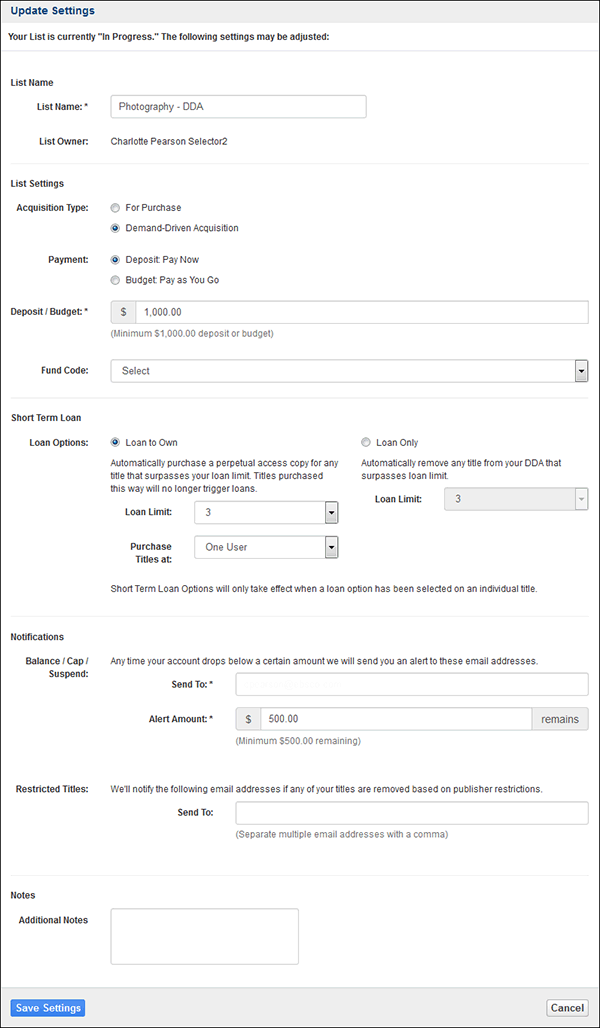Screen dimensions: 600x1028
Task: Click the Save Settings button
Action: point(48,1008)
